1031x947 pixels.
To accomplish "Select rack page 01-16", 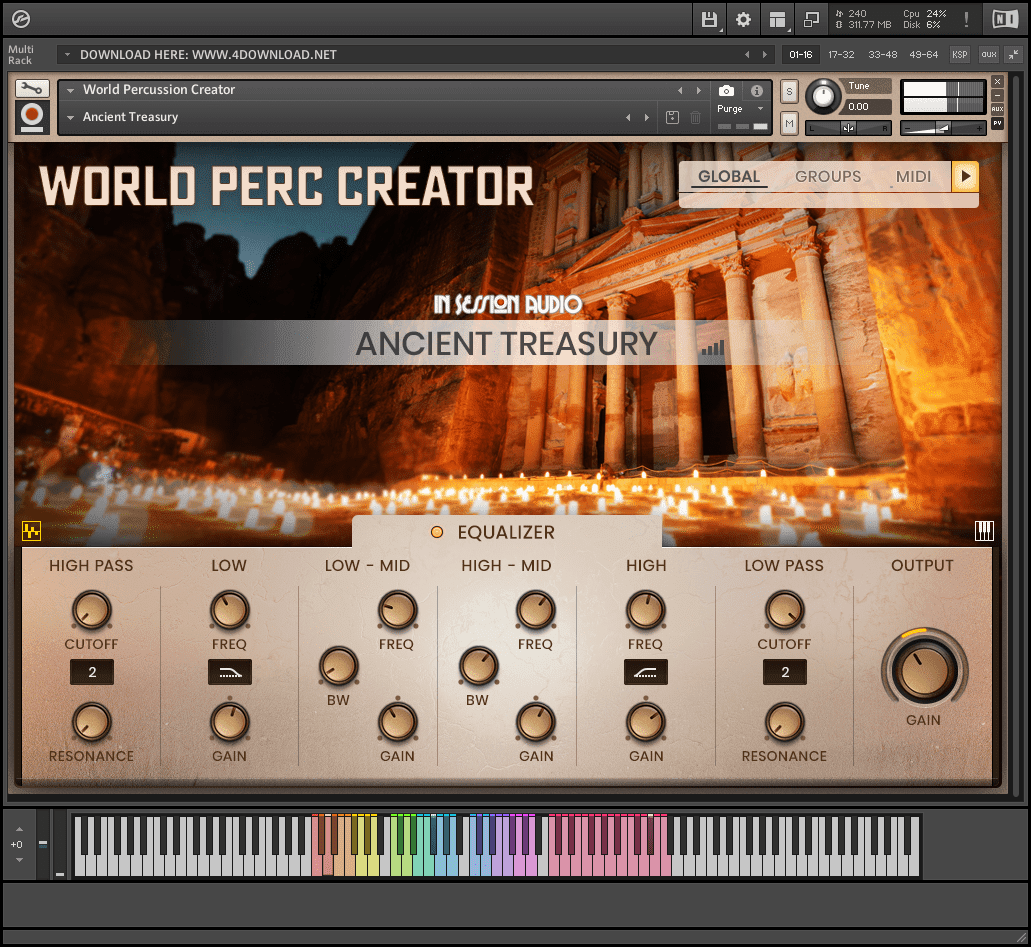I will (800, 55).
